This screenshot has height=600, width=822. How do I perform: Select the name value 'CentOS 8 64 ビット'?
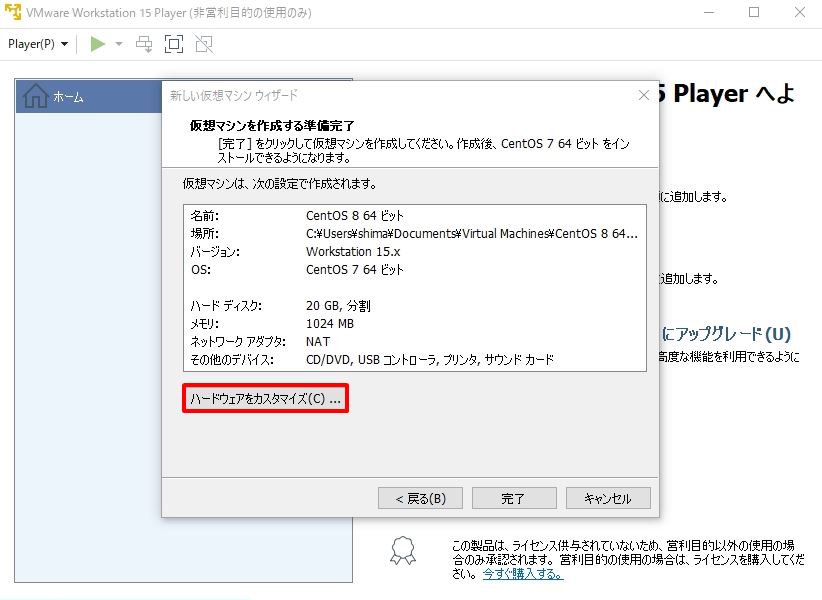pos(355,215)
